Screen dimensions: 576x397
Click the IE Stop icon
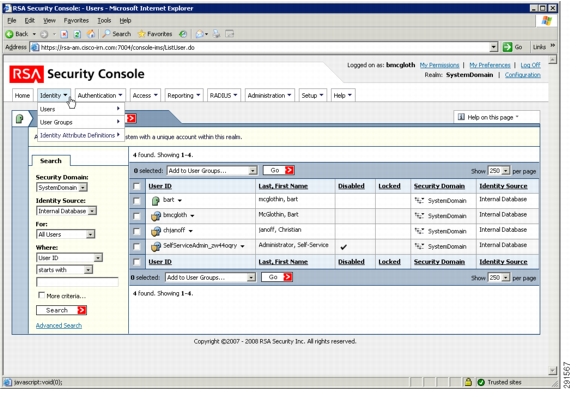tap(64, 34)
